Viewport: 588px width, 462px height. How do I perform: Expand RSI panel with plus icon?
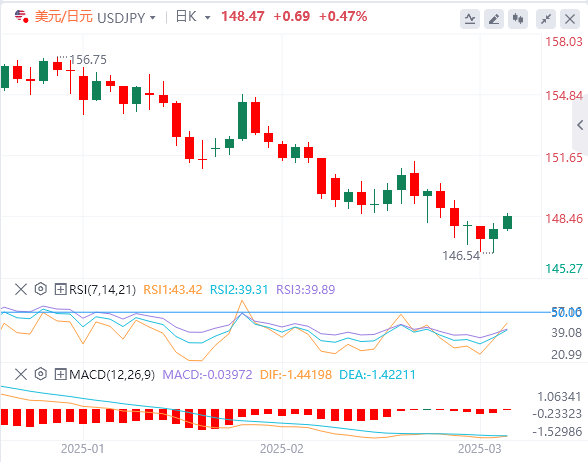pos(60,289)
